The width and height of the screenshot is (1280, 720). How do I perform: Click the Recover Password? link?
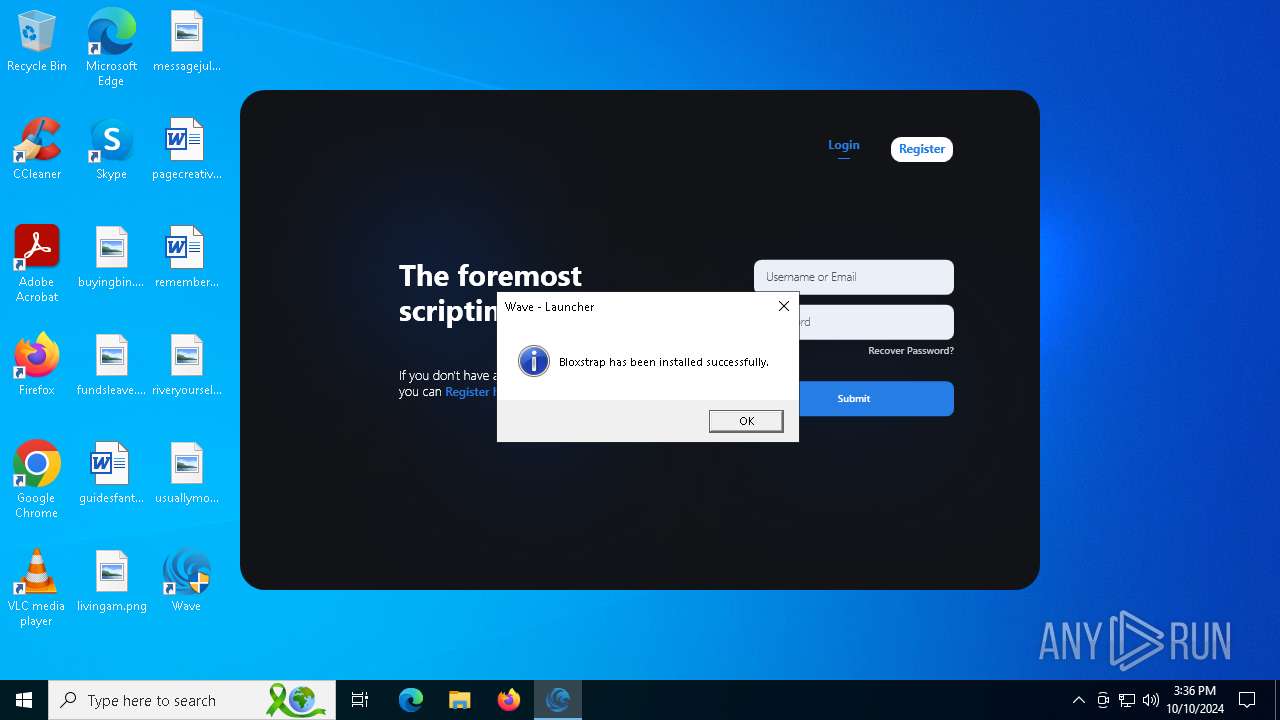click(911, 351)
